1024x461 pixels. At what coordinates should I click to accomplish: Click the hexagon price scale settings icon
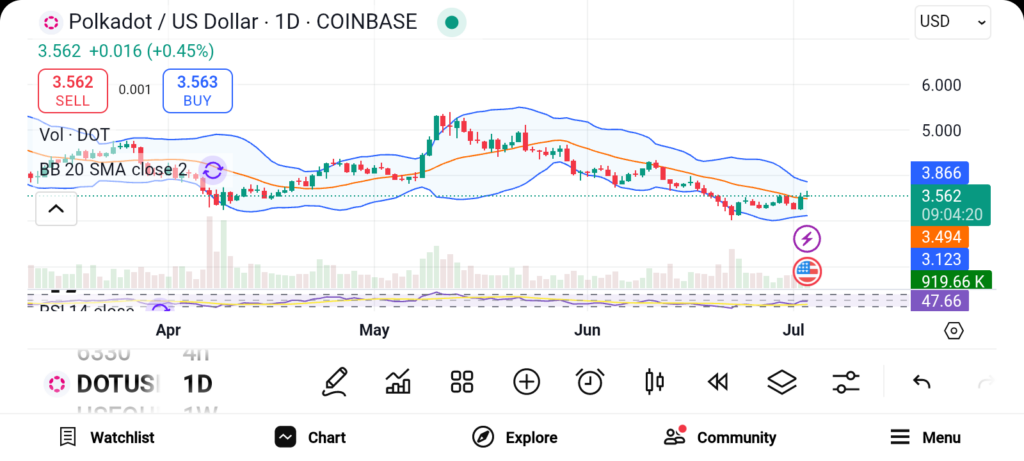(953, 331)
